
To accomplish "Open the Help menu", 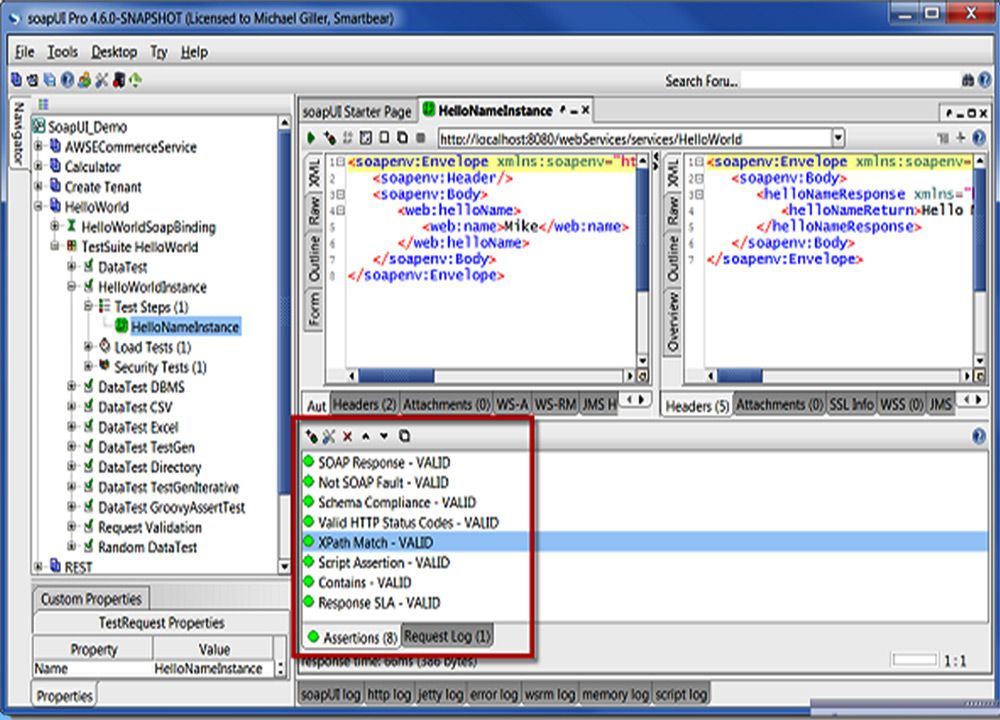I will point(194,52).
